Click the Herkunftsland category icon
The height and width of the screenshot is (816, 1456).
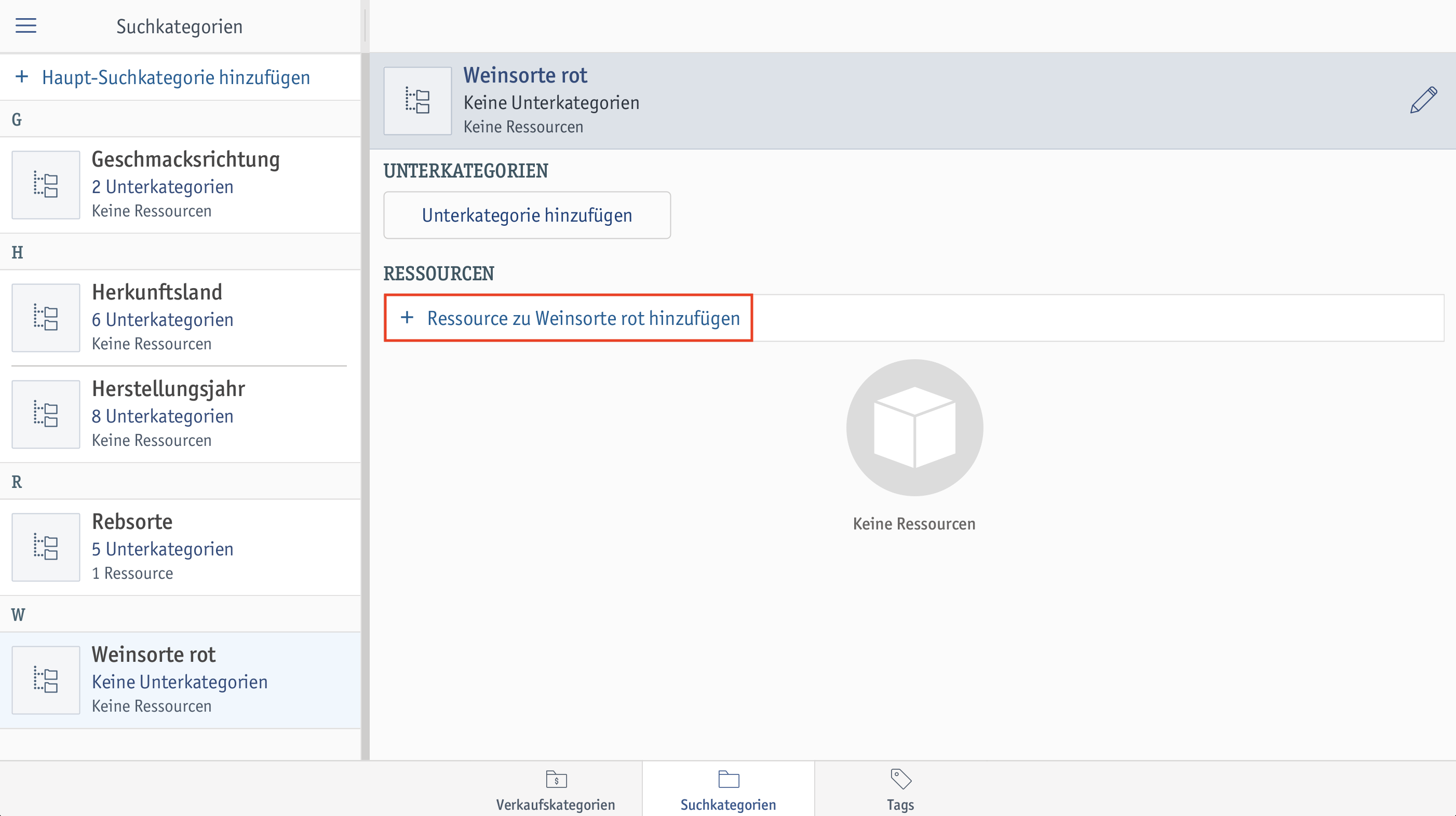46,318
